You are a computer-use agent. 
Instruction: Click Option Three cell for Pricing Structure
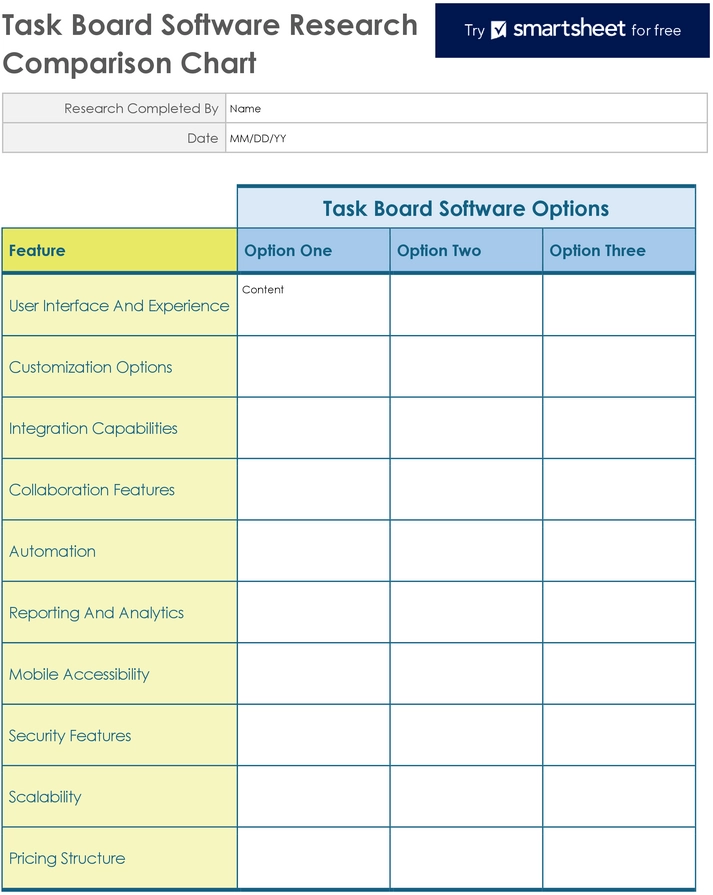(619, 858)
